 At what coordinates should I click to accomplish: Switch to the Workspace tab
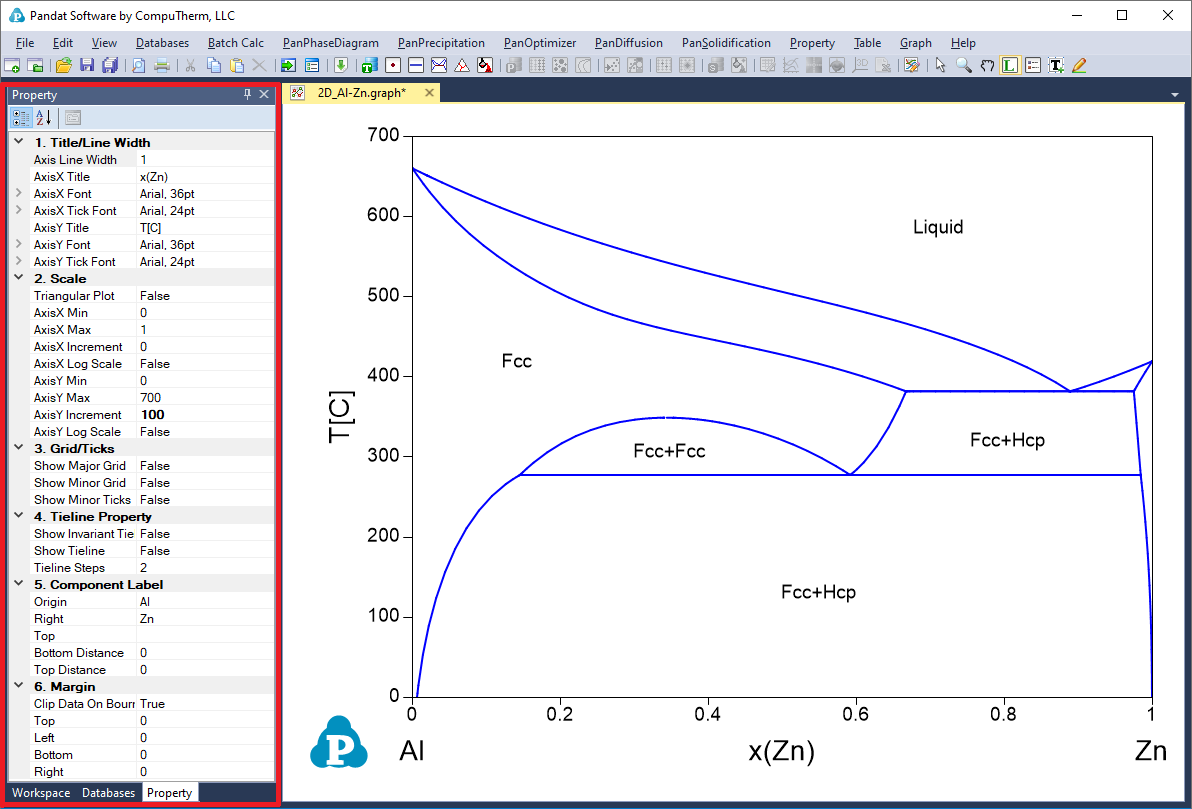click(x=41, y=793)
